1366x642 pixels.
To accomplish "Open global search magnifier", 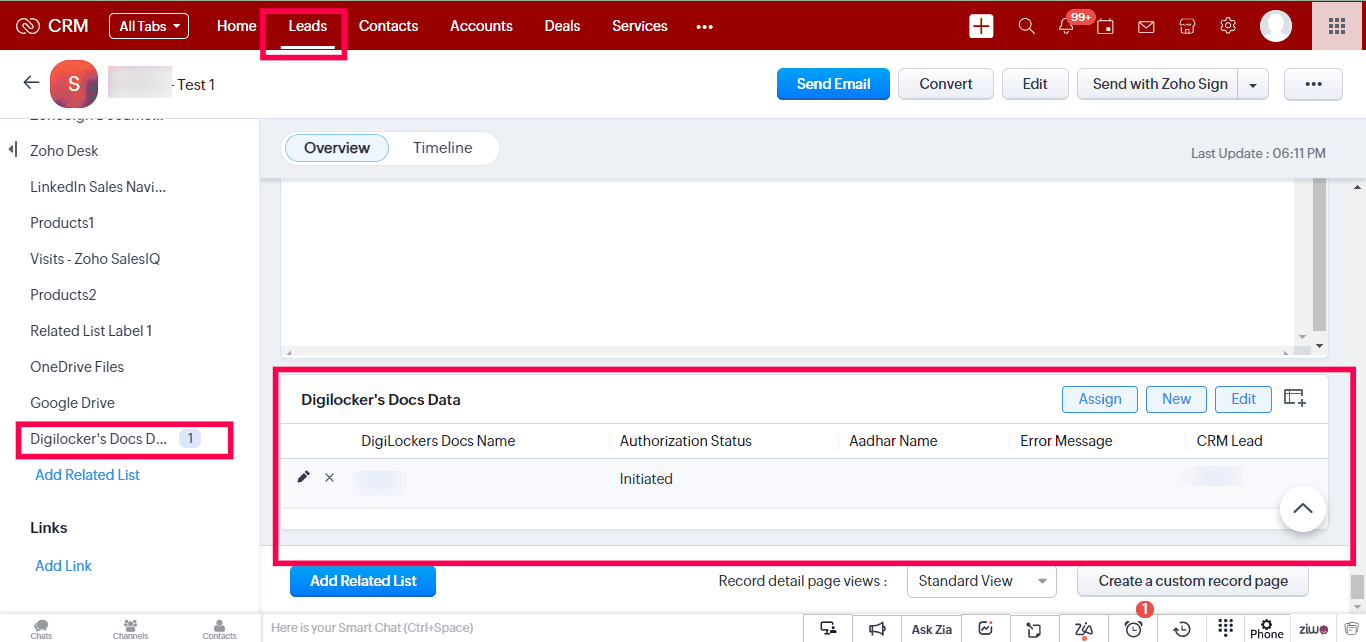I will 1026,26.
